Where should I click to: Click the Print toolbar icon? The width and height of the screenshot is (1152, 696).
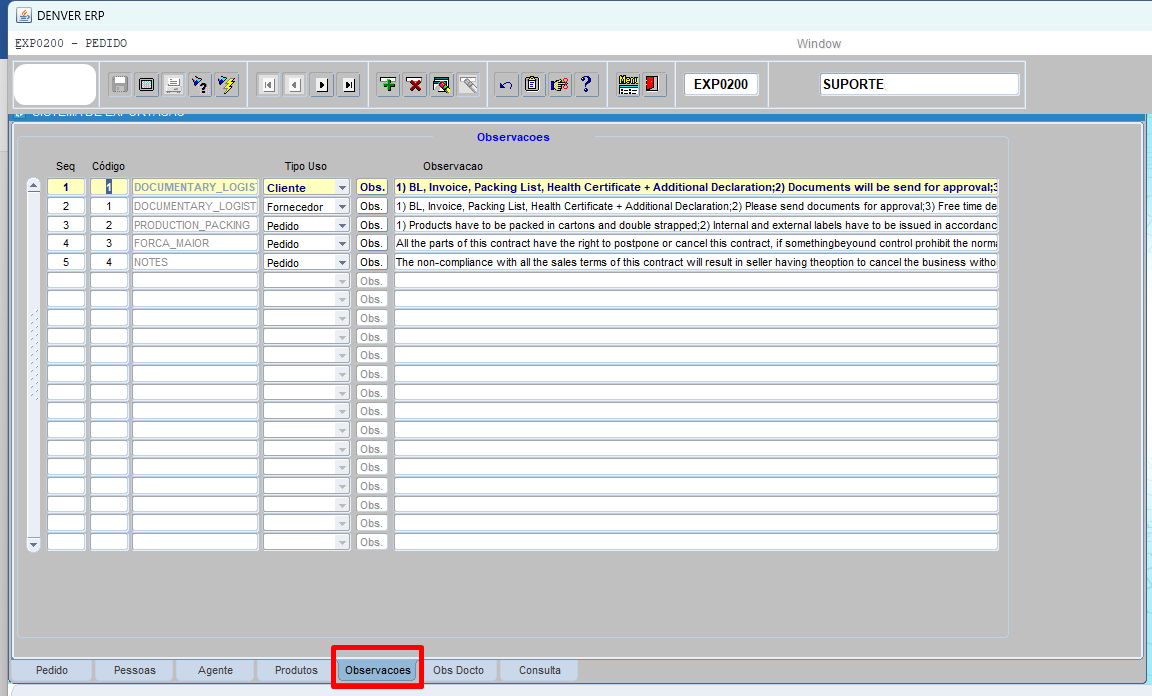click(x=174, y=85)
